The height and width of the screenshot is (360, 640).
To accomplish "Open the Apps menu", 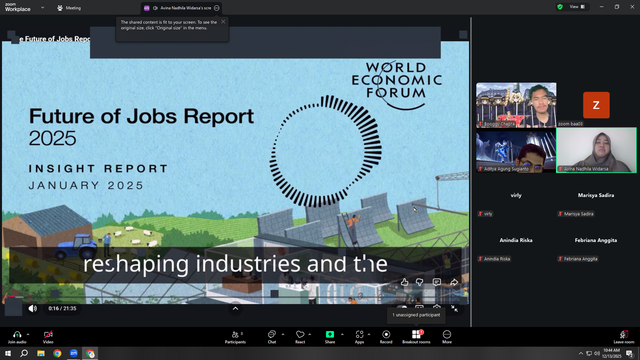I will coord(359,337).
